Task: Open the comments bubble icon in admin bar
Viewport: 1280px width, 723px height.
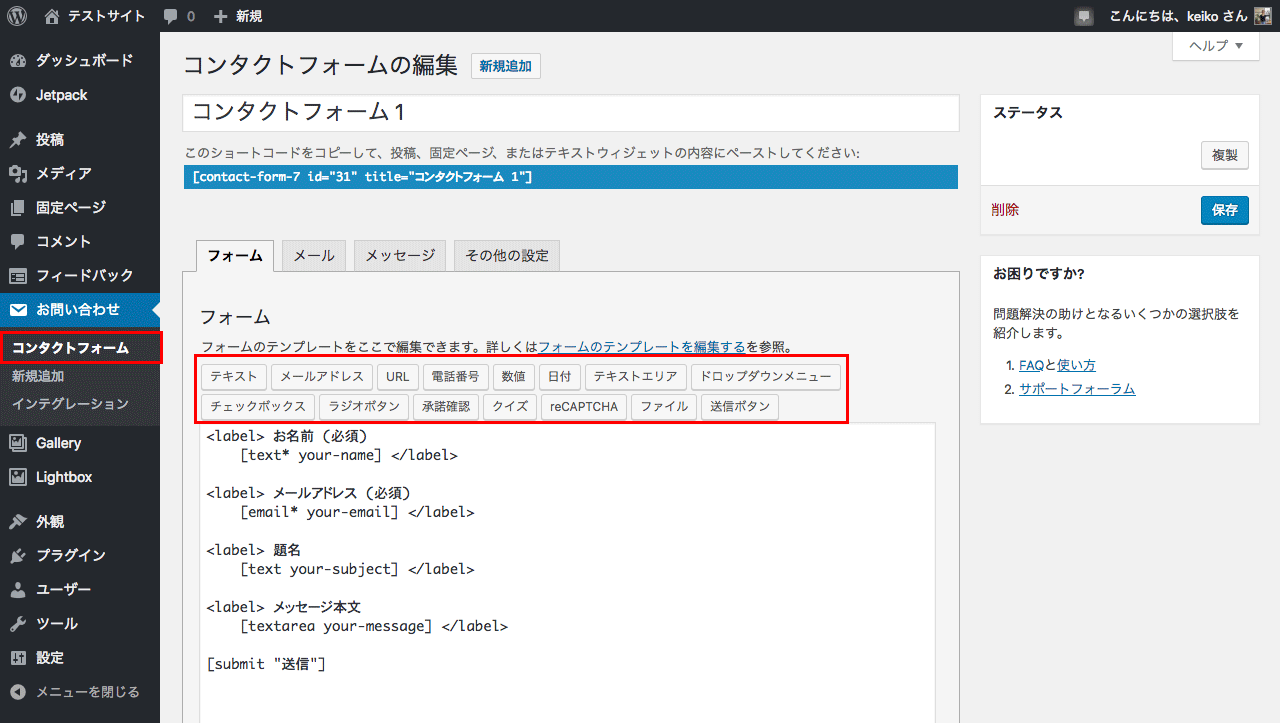Action: tap(171, 17)
